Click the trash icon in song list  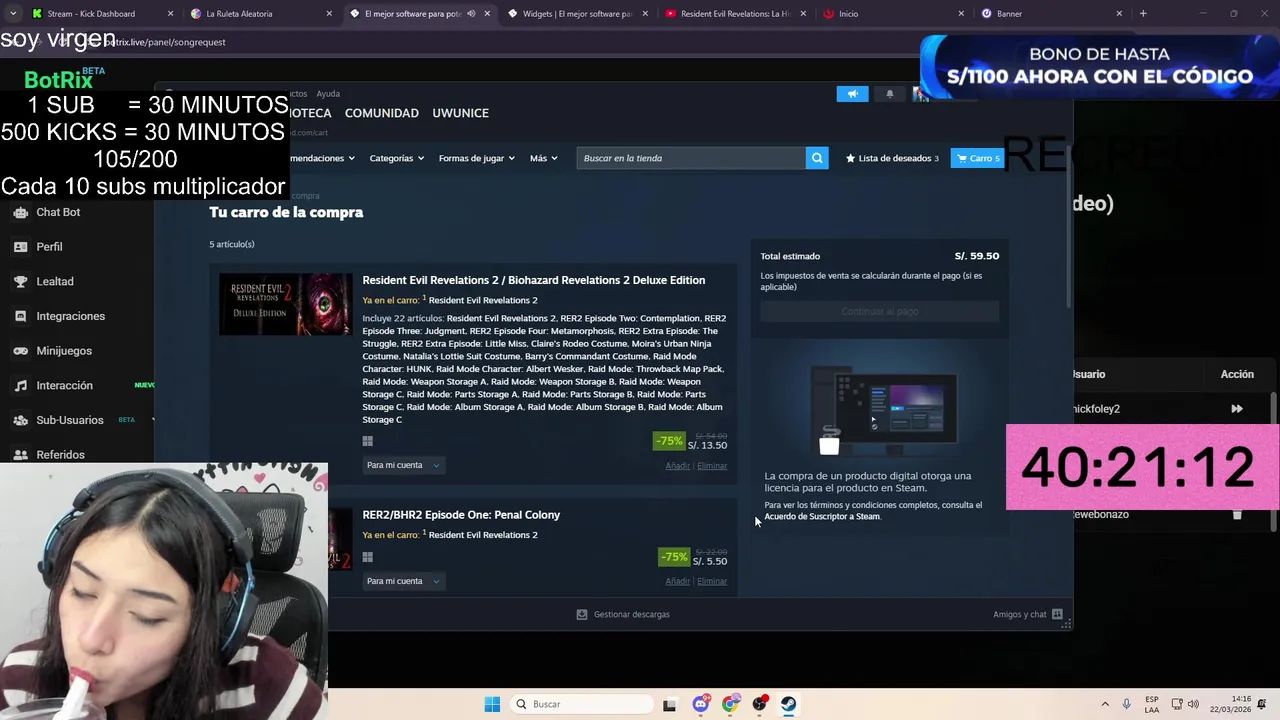(x=1237, y=514)
